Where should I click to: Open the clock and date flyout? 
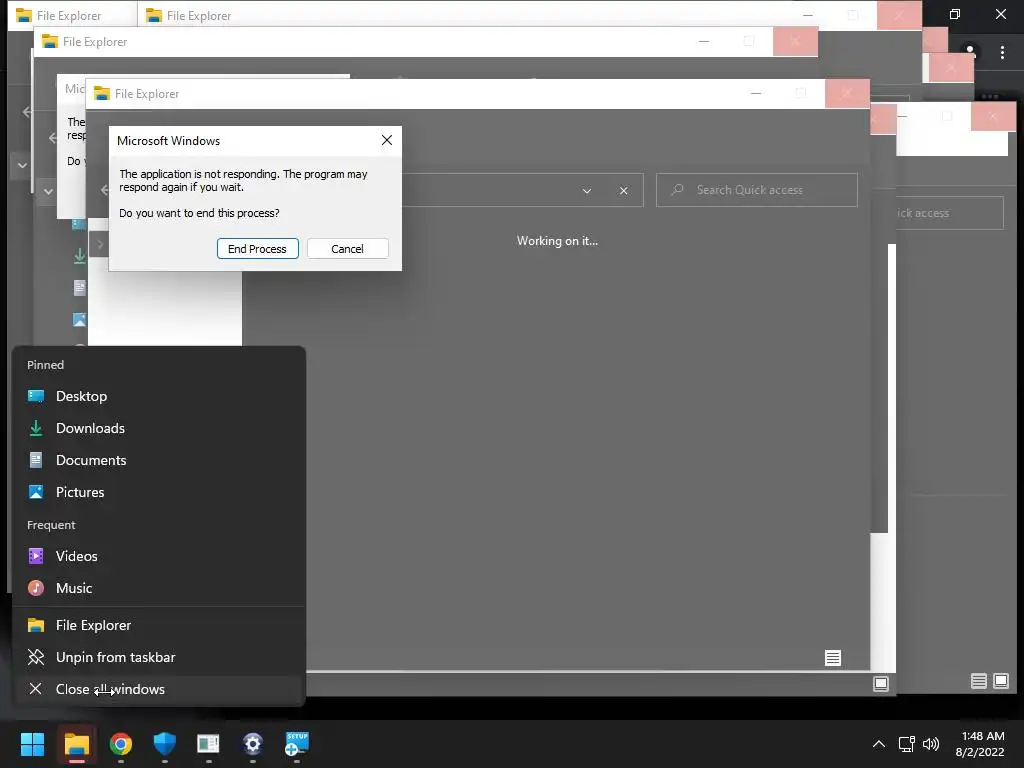(980, 744)
